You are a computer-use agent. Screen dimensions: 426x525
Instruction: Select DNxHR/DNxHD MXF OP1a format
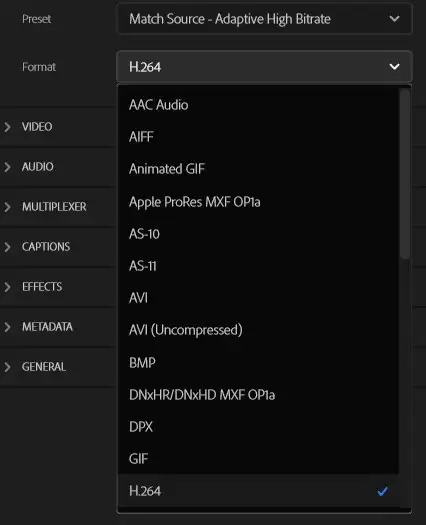[x=258, y=395]
